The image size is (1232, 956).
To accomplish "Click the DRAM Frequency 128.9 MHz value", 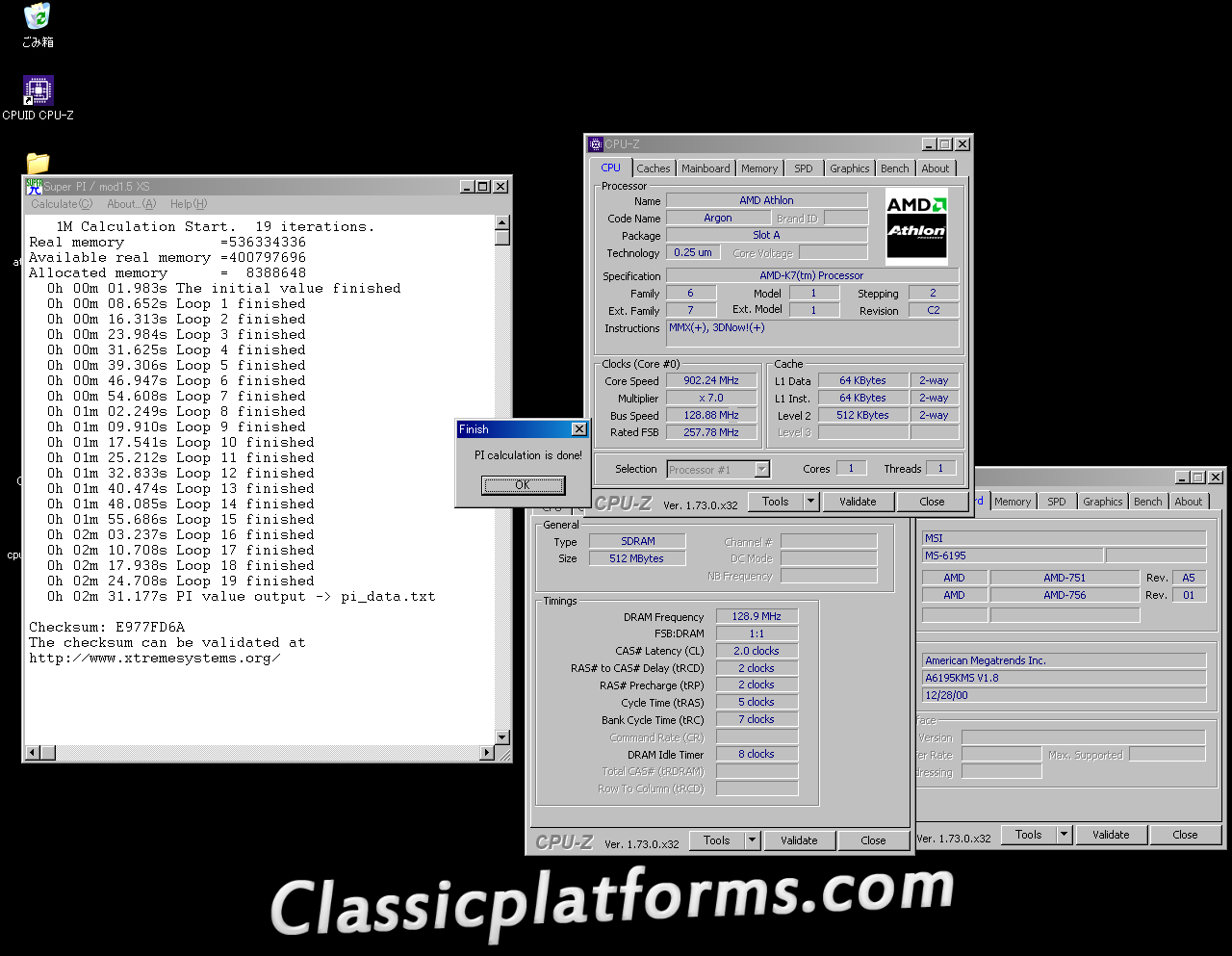I will coord(757,616).
